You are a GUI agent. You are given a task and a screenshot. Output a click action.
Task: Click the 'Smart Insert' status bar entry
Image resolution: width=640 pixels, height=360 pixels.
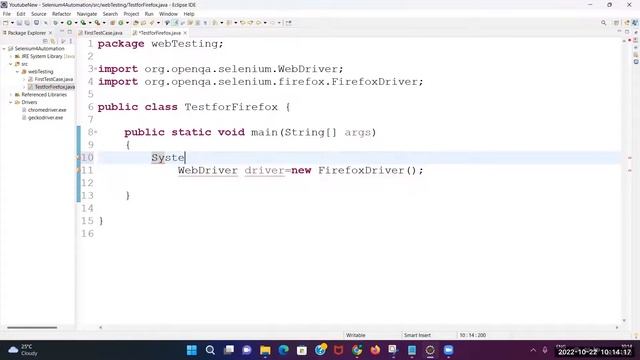click(417, 335)
